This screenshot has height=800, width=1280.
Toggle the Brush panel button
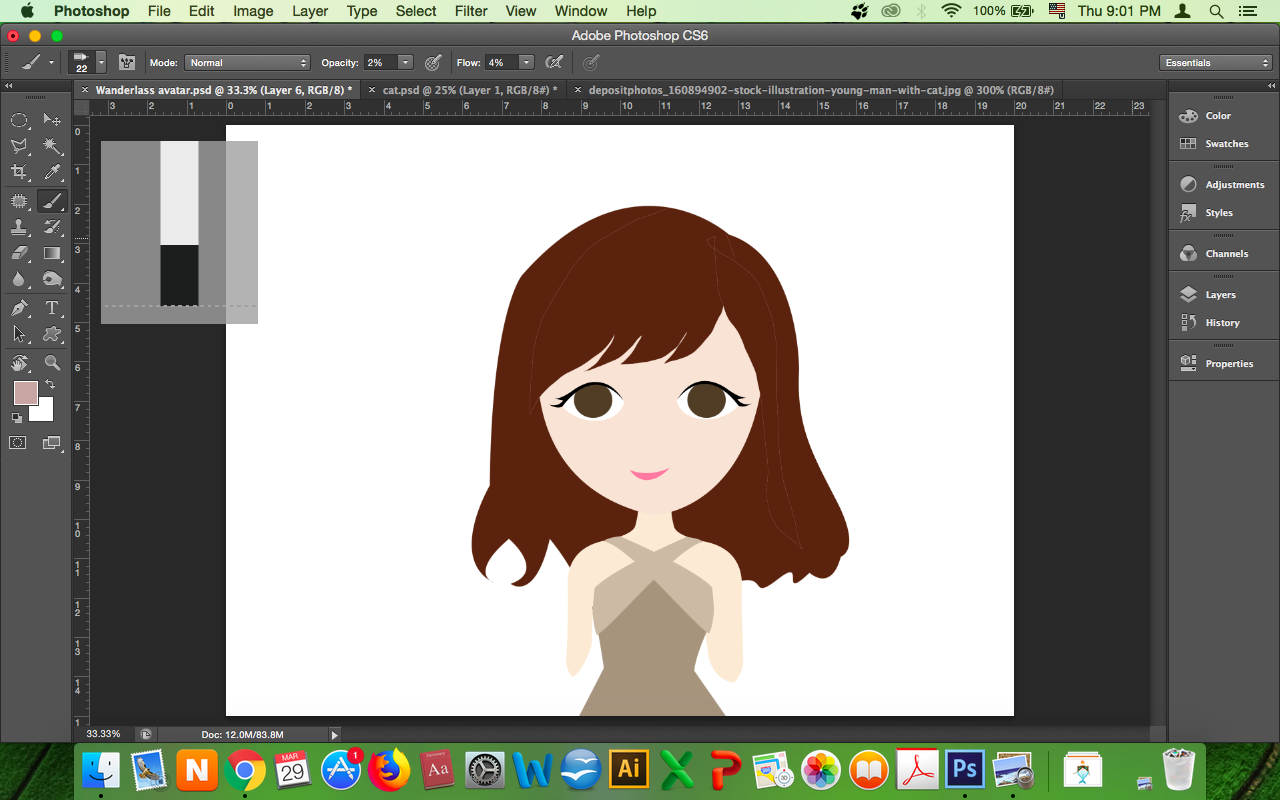coord(127,62)
